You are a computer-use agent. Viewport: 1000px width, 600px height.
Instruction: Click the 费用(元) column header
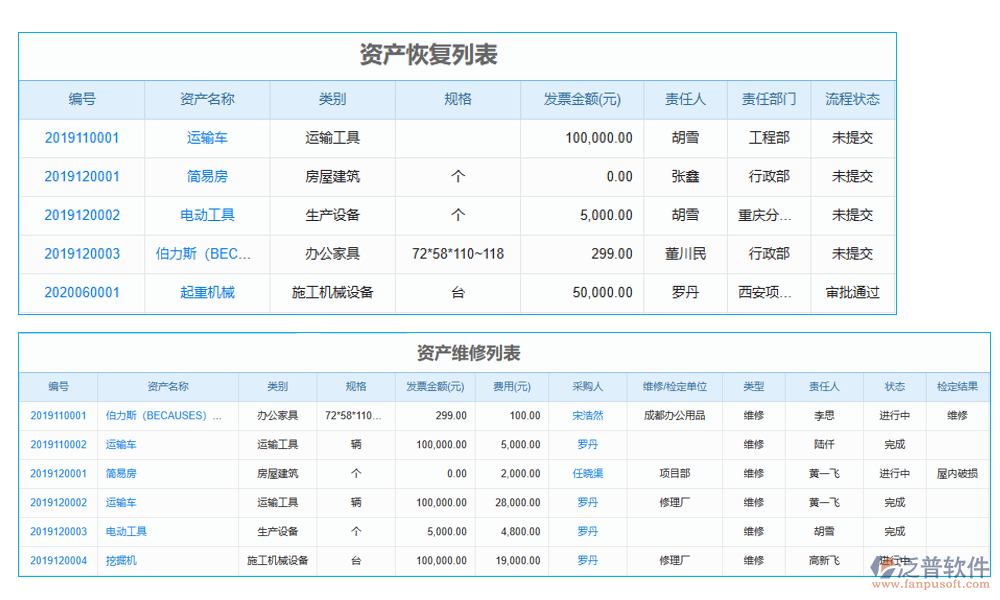coord(511,387)
